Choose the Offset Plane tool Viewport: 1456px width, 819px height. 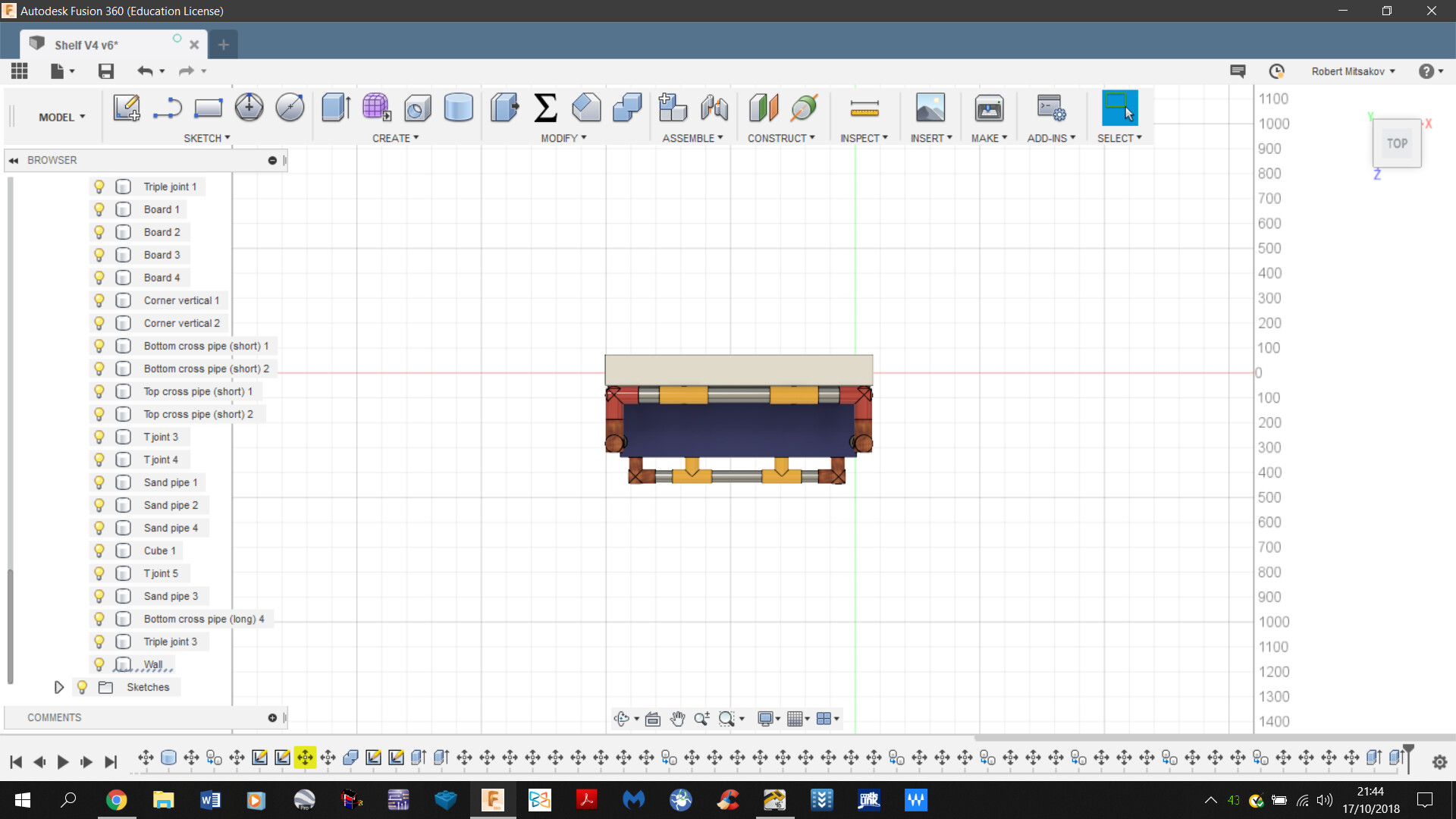tap(764, 108)
